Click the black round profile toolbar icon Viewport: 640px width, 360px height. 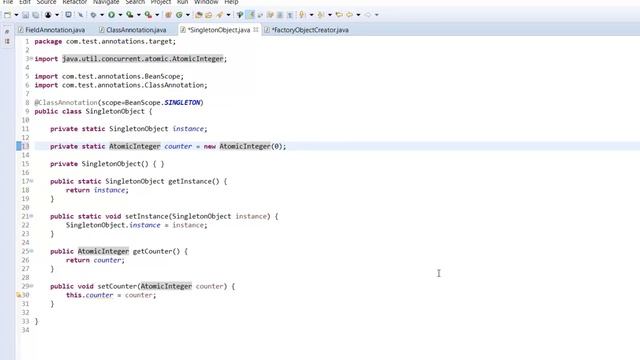coord(48,15)
